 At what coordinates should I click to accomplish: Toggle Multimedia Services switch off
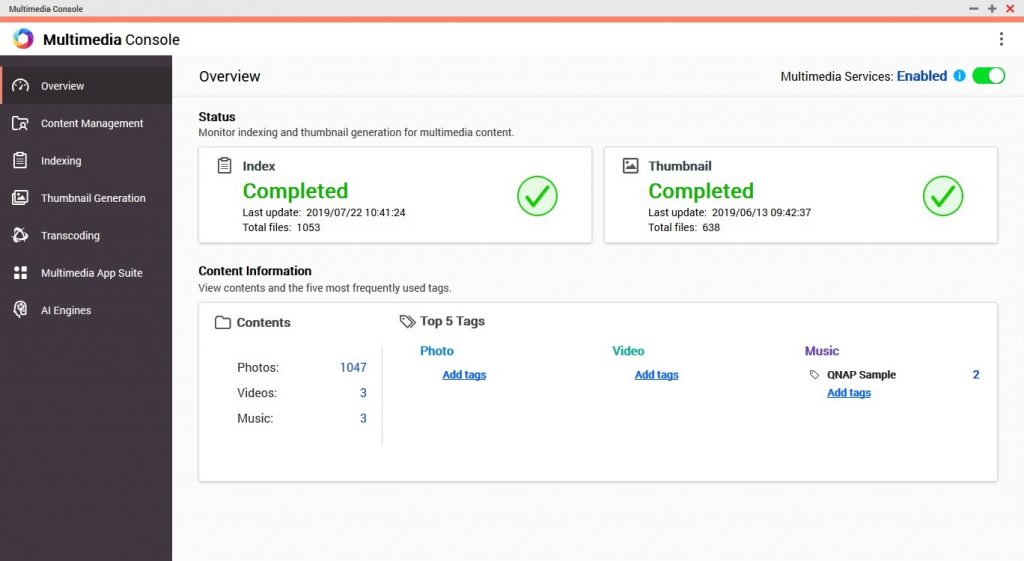coord(988,76)
